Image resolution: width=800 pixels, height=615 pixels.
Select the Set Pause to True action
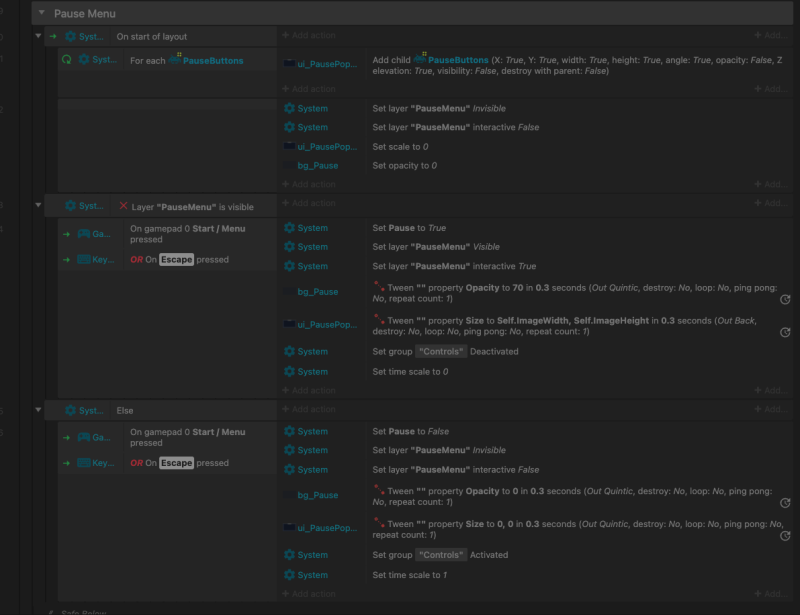click(409, 228)
